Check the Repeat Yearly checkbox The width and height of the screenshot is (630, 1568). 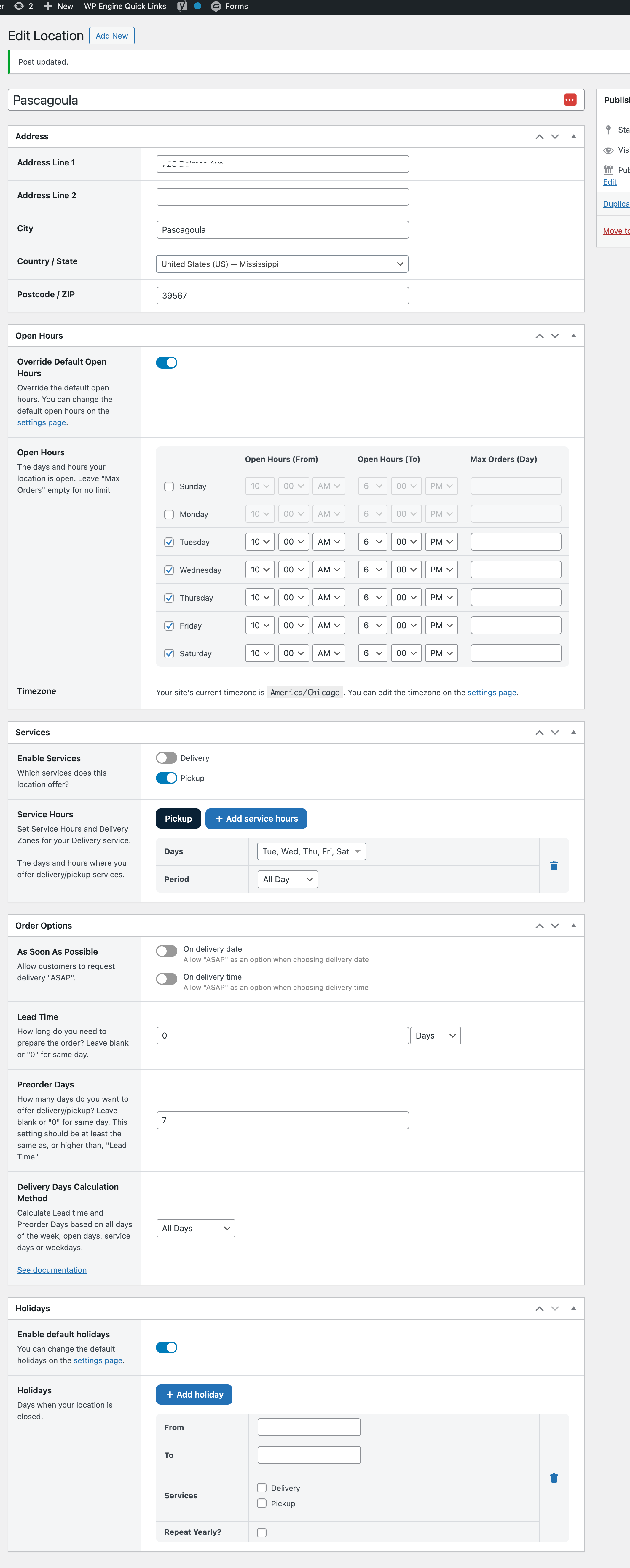pos(262,1533)
